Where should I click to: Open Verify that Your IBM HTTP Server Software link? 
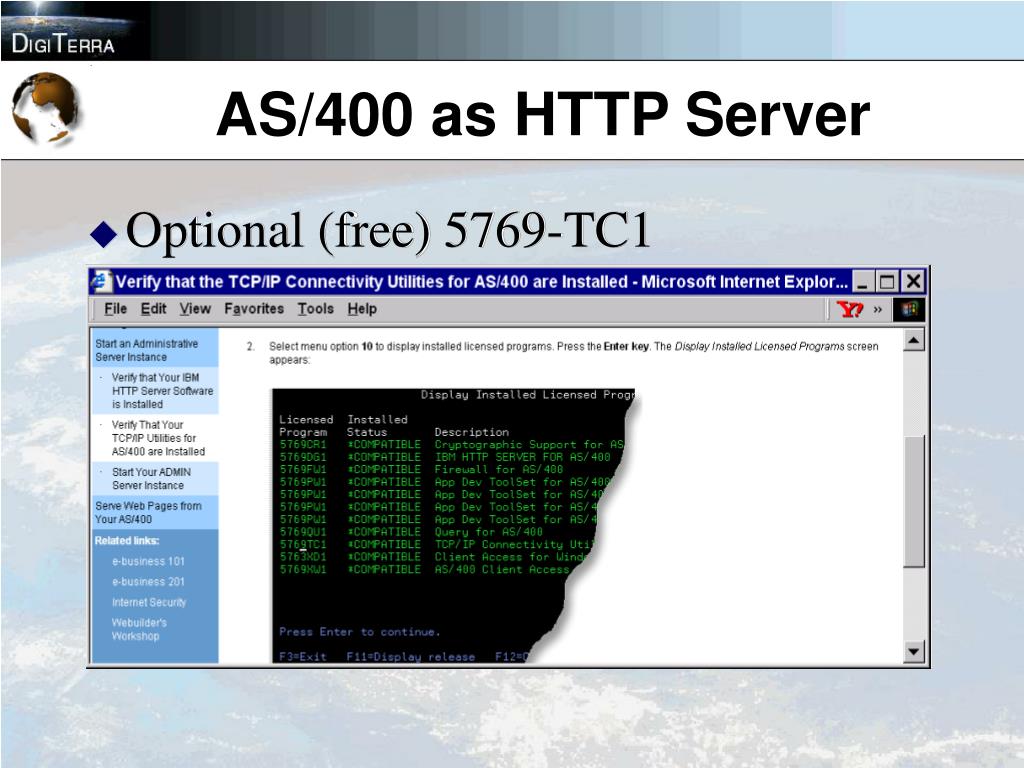[162, 391]
